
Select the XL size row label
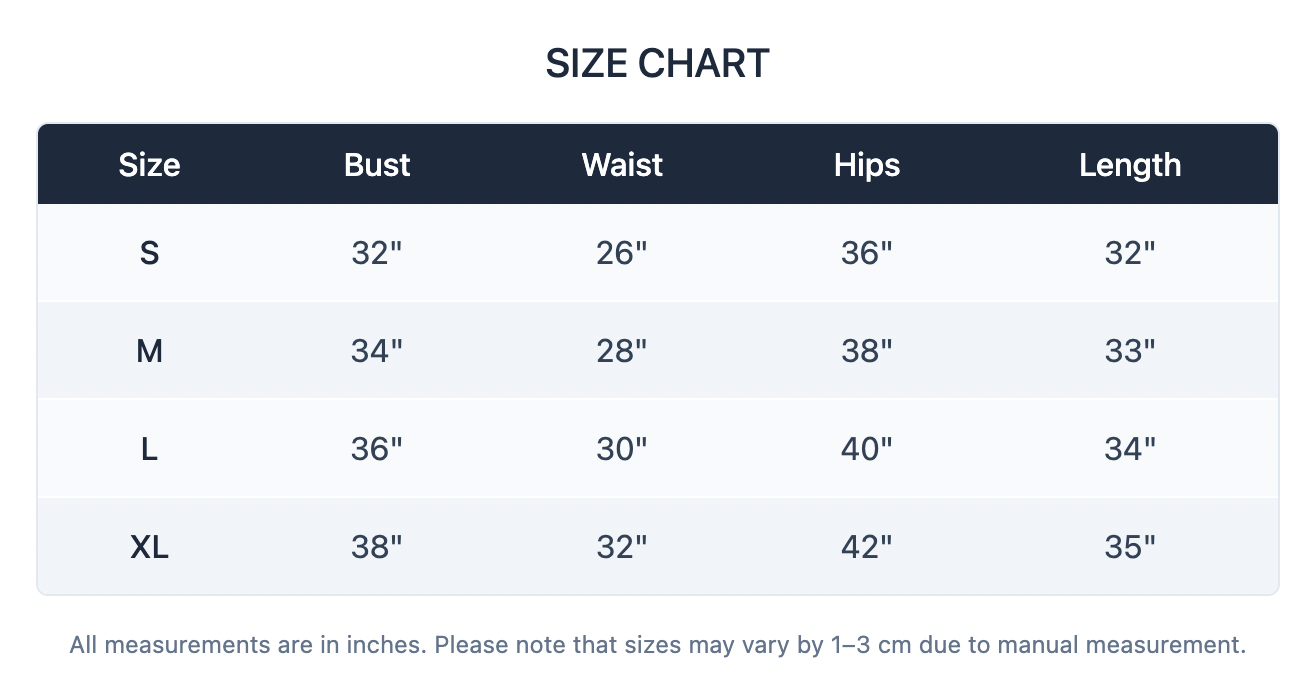[149, 547]
